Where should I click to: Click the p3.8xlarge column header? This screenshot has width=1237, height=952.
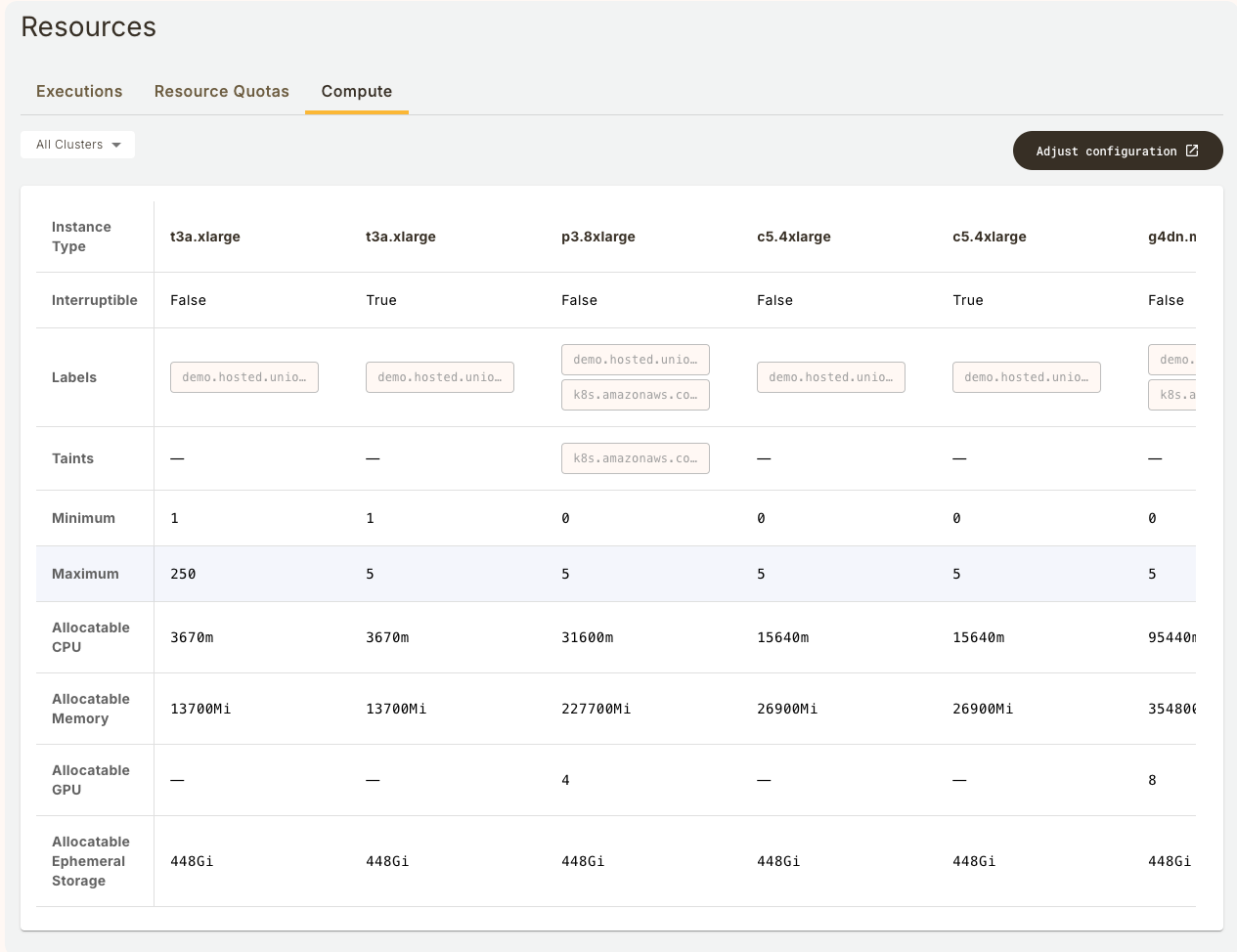pos(597,237)
